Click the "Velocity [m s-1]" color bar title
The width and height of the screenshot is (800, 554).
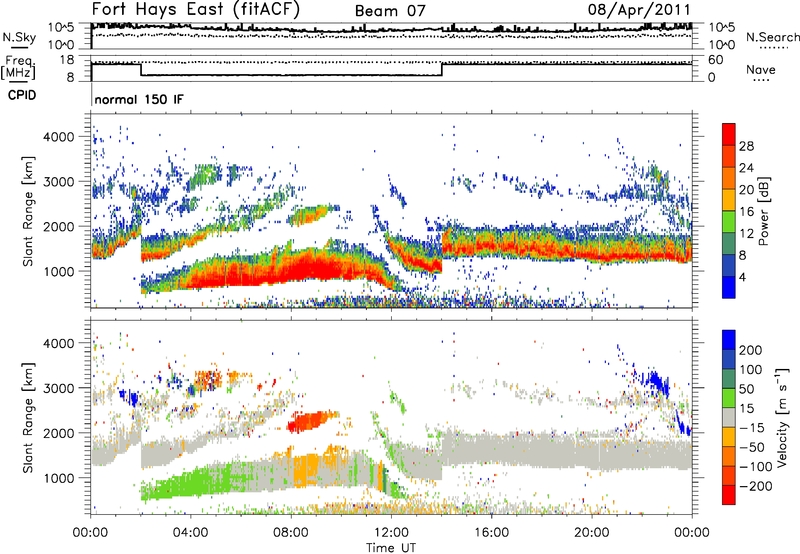pos(782,418)
